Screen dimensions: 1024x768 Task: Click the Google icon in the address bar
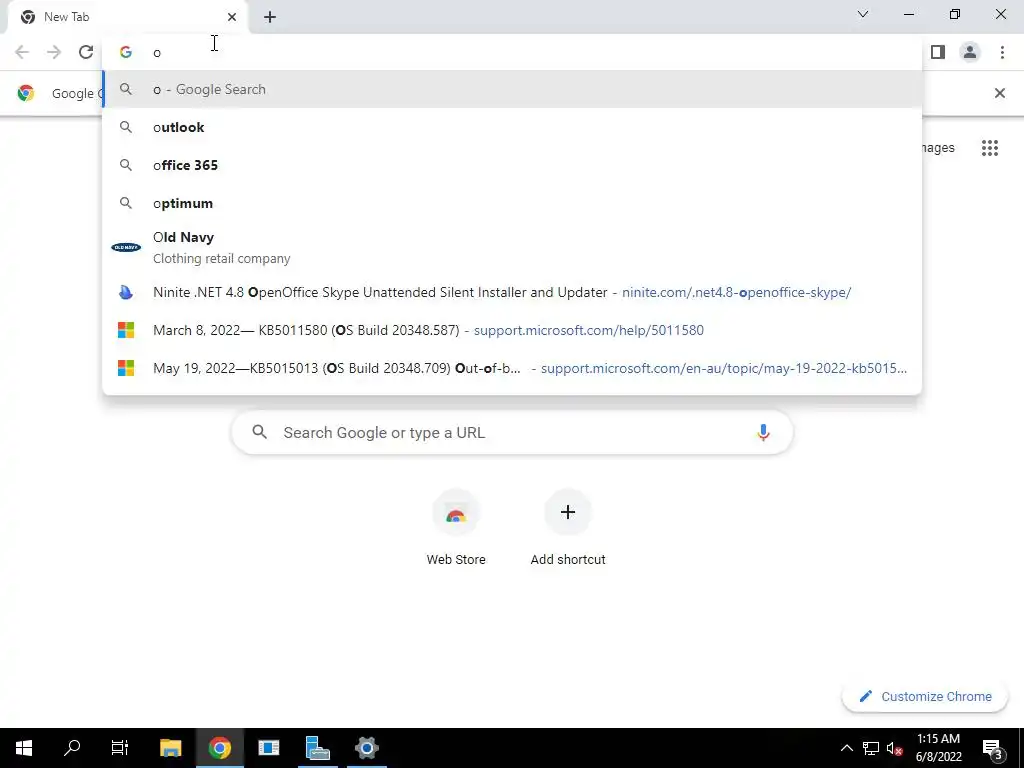(125, 52)
